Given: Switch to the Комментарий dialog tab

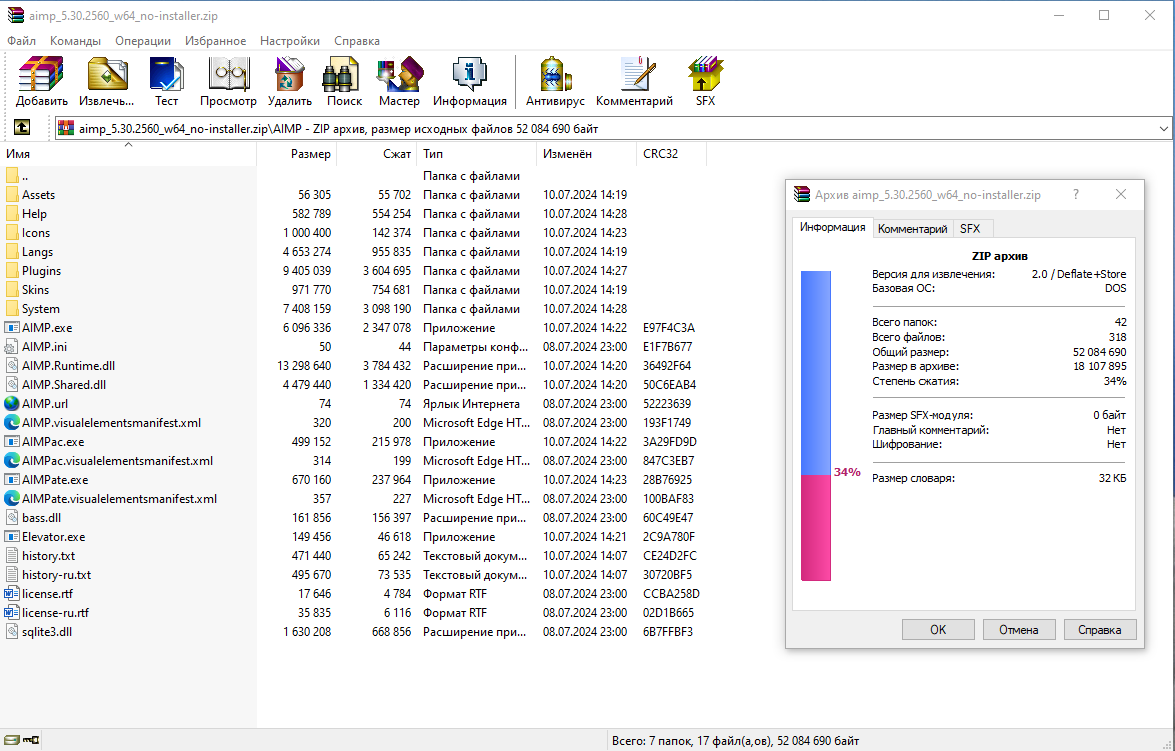Looking at the screenshot, I should tap(912, 229).
